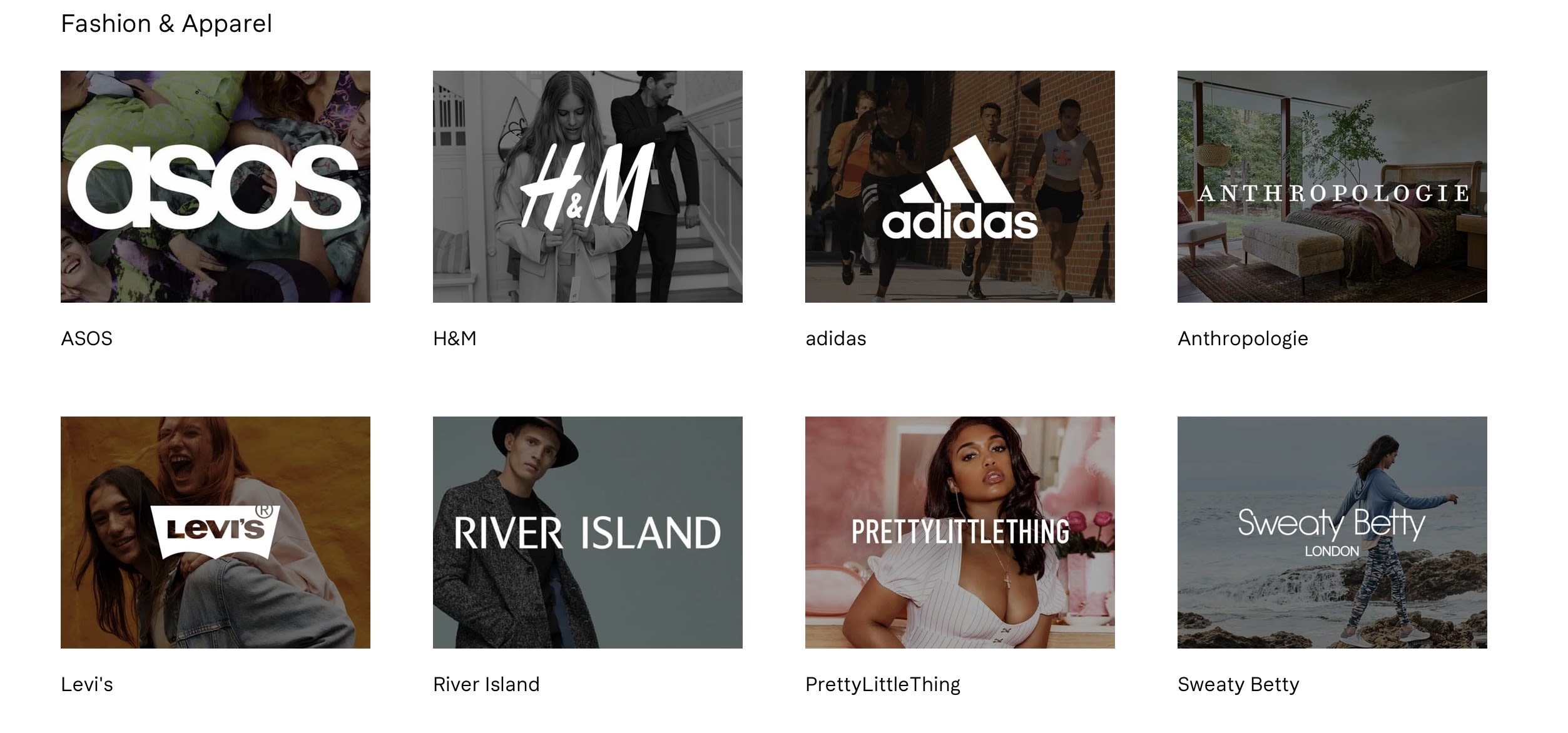Select the Levi's logo image
This screenshot has width=1568, height=733.
click(215, 532)
